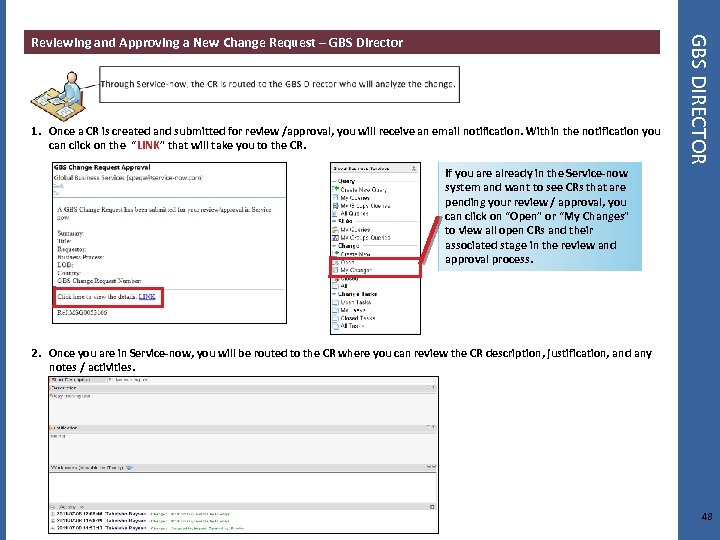Click the My Tasks page icon
This screenshot has height=540, width=720.
pos(335,310)
